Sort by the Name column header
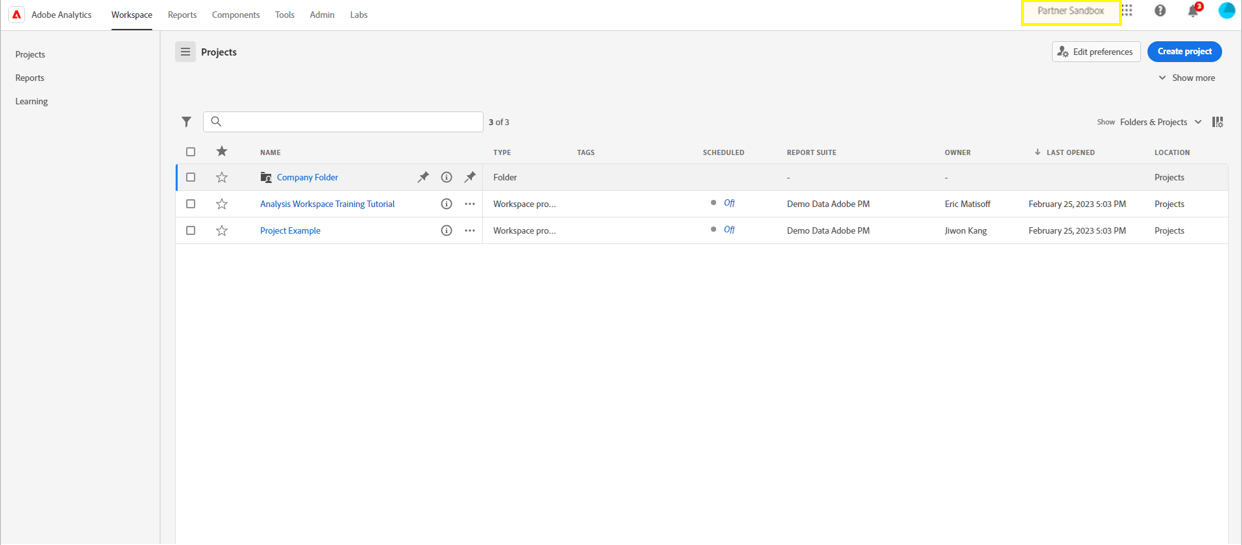The height and width of the screenshot is (545, 1242). click(x=270, y=152)
